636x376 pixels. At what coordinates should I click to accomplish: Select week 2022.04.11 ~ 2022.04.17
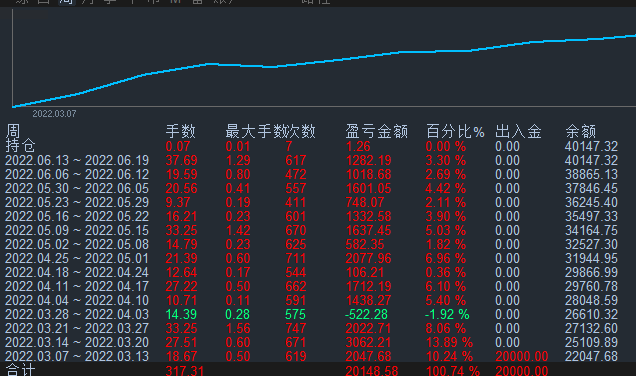[x=77, y=287]
